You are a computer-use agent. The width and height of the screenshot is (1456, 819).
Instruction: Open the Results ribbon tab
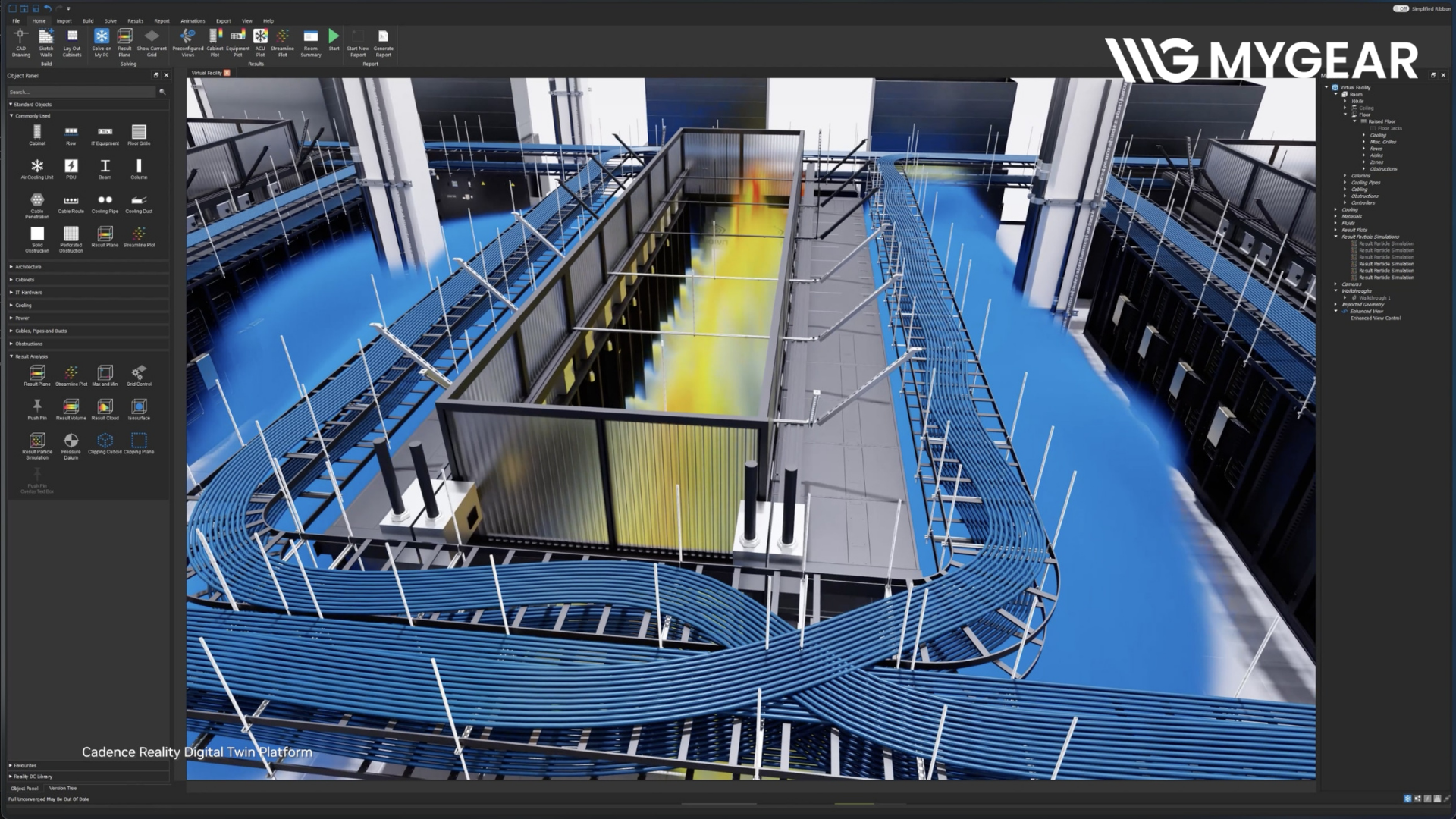click(135, 21)
